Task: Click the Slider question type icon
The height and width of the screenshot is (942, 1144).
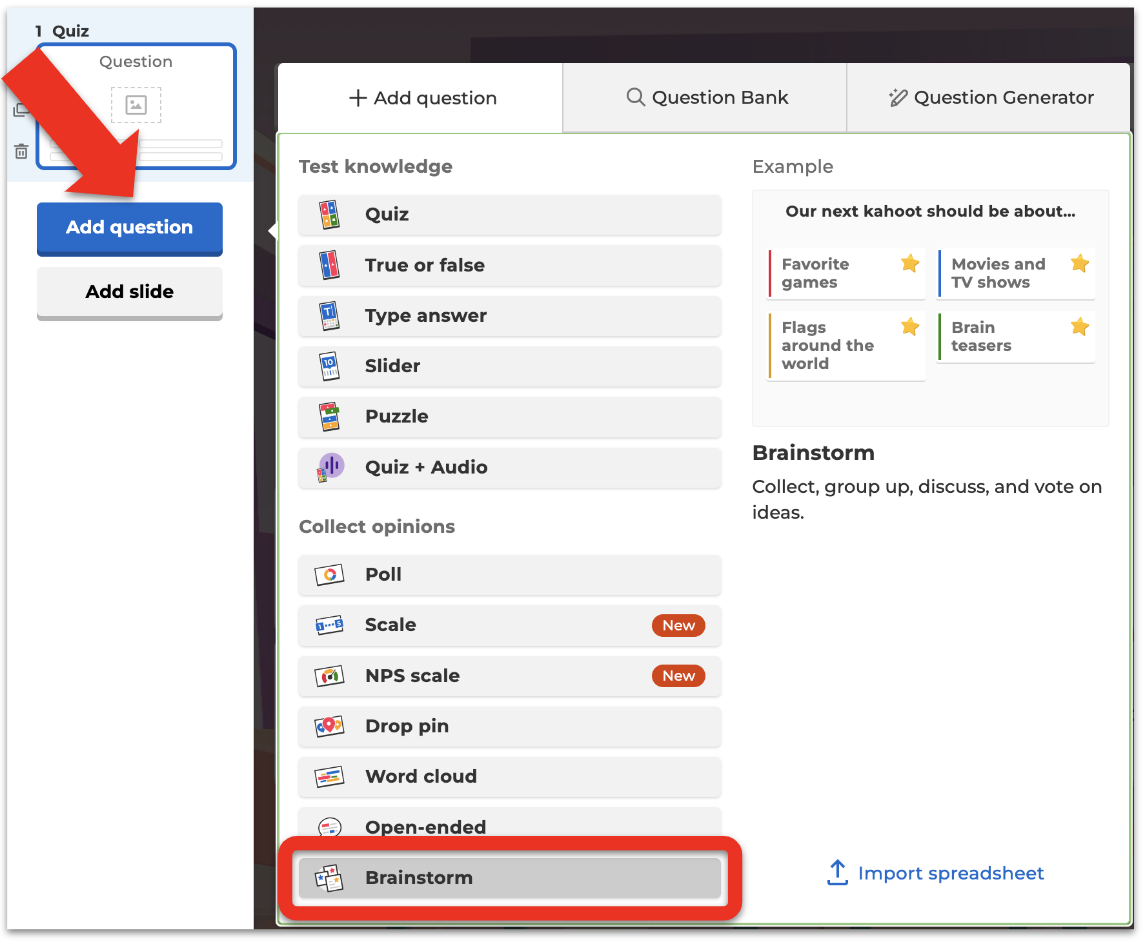Action: (330, 366)
